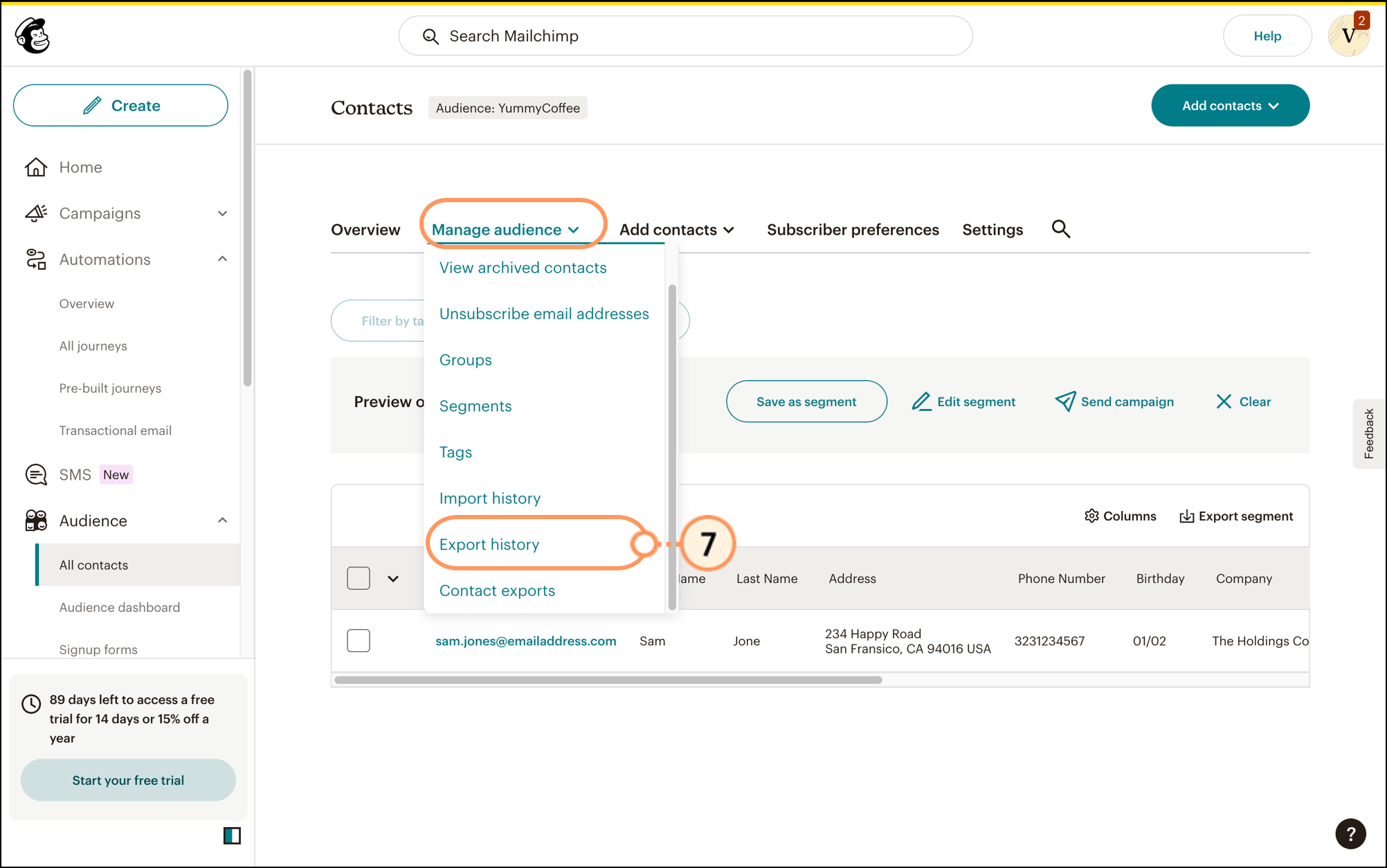This screenshot has width=1387, height=868.
Task: Open Transactional email in sidebar
Action: coord(116,431)
